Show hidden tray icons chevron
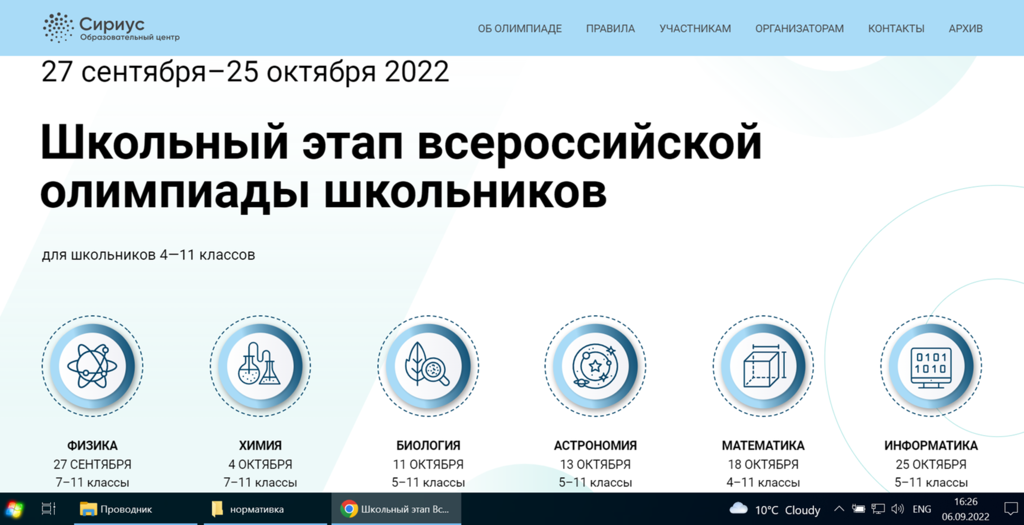The width and height of the screenshot is (1024, 525). (x=839, y=509)
